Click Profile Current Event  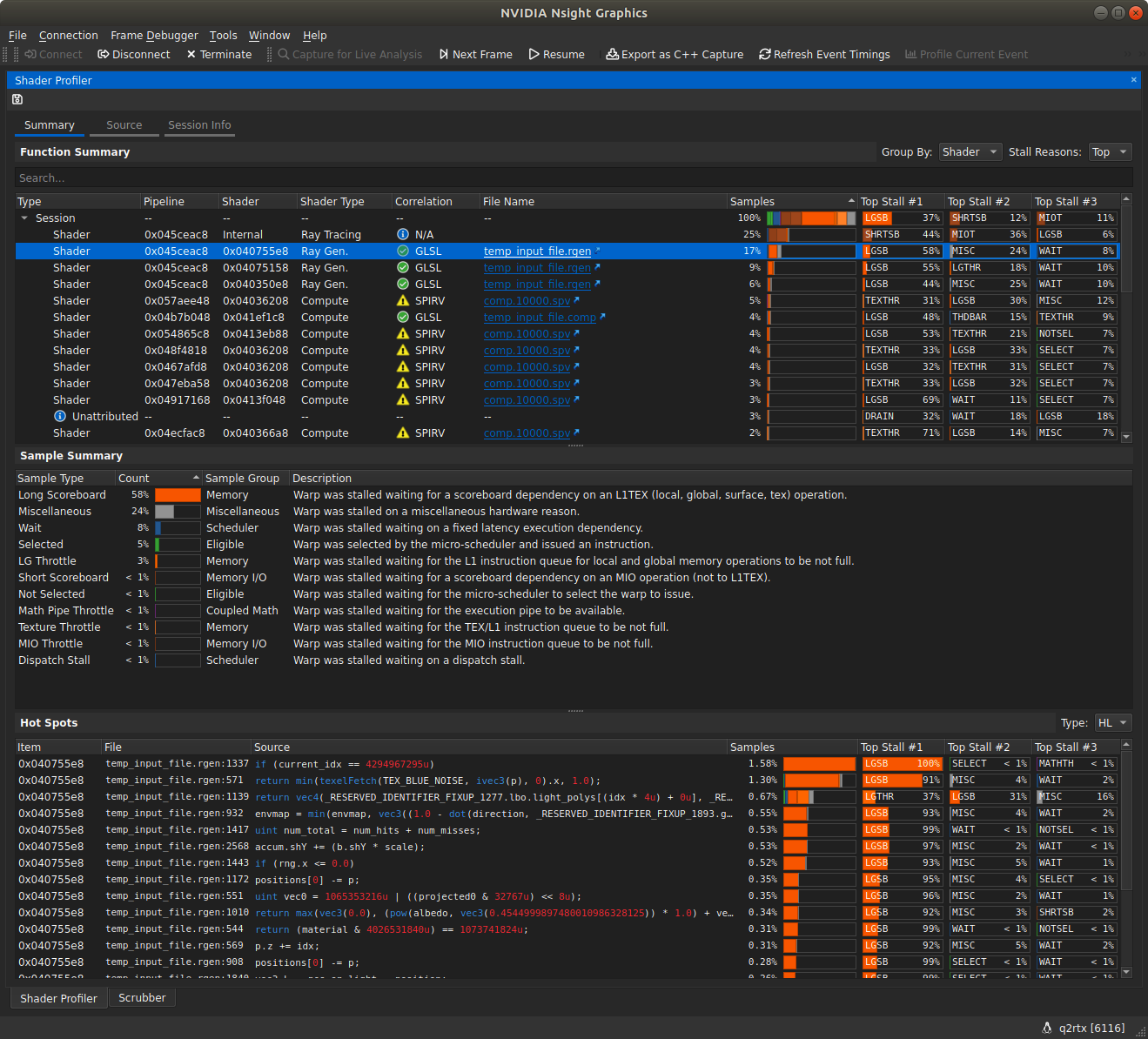pos(966,54)
